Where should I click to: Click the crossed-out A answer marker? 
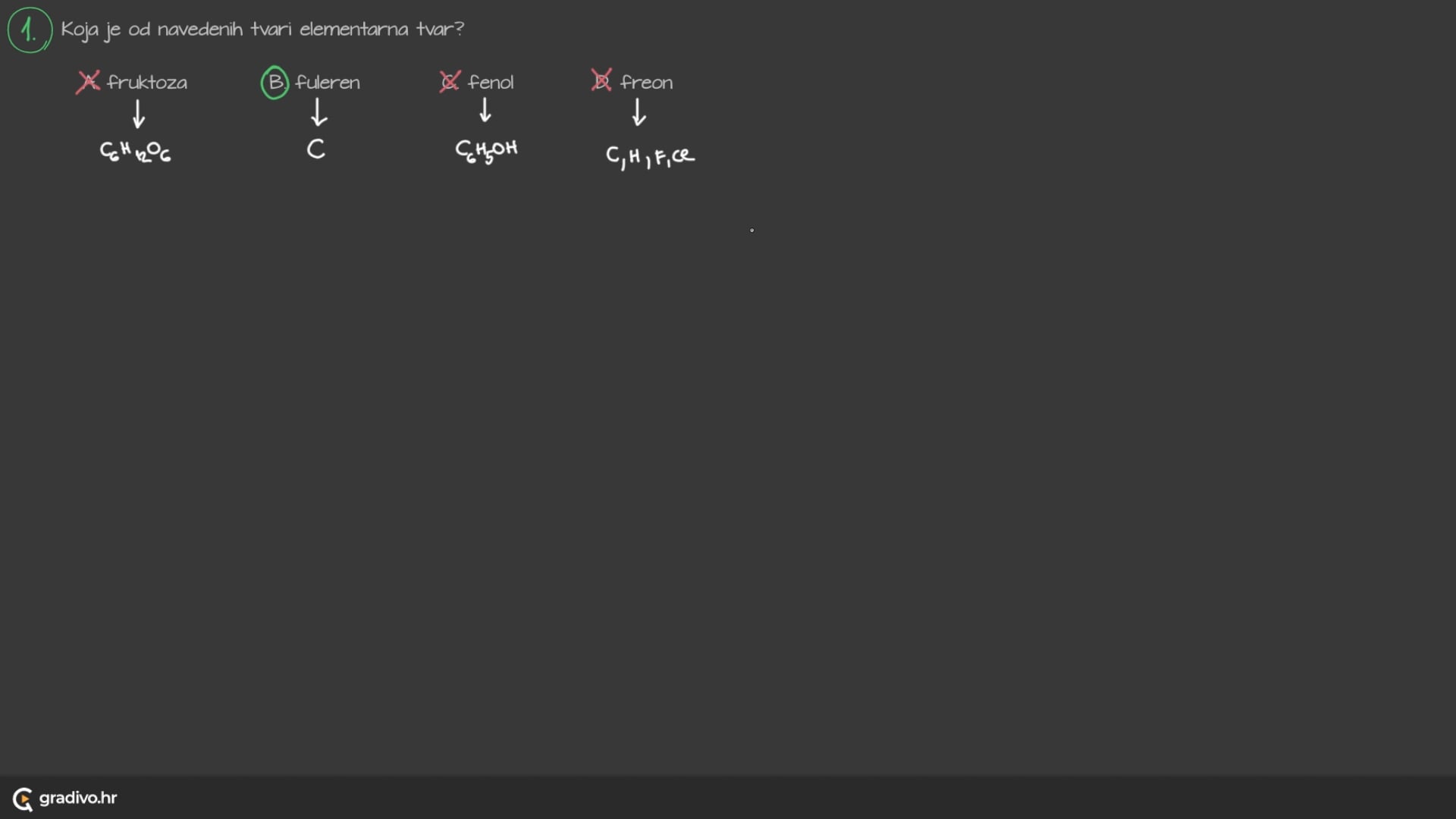tap(88, 82)
